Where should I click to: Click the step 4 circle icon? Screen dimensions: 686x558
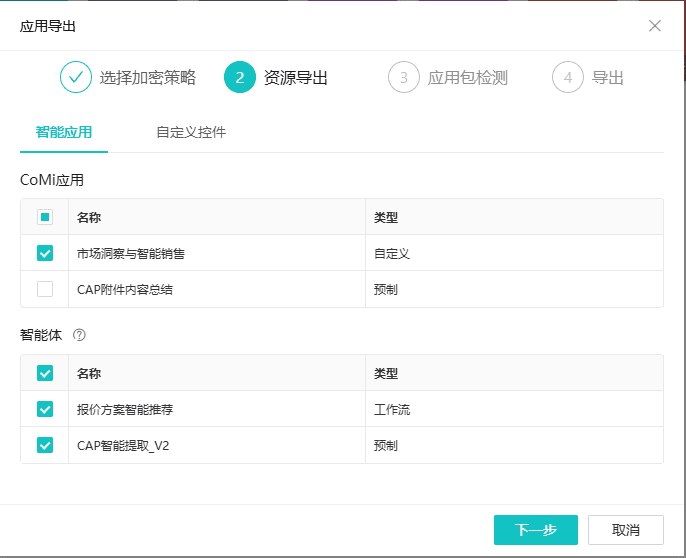pyautogui.click(x=568, y=77)
